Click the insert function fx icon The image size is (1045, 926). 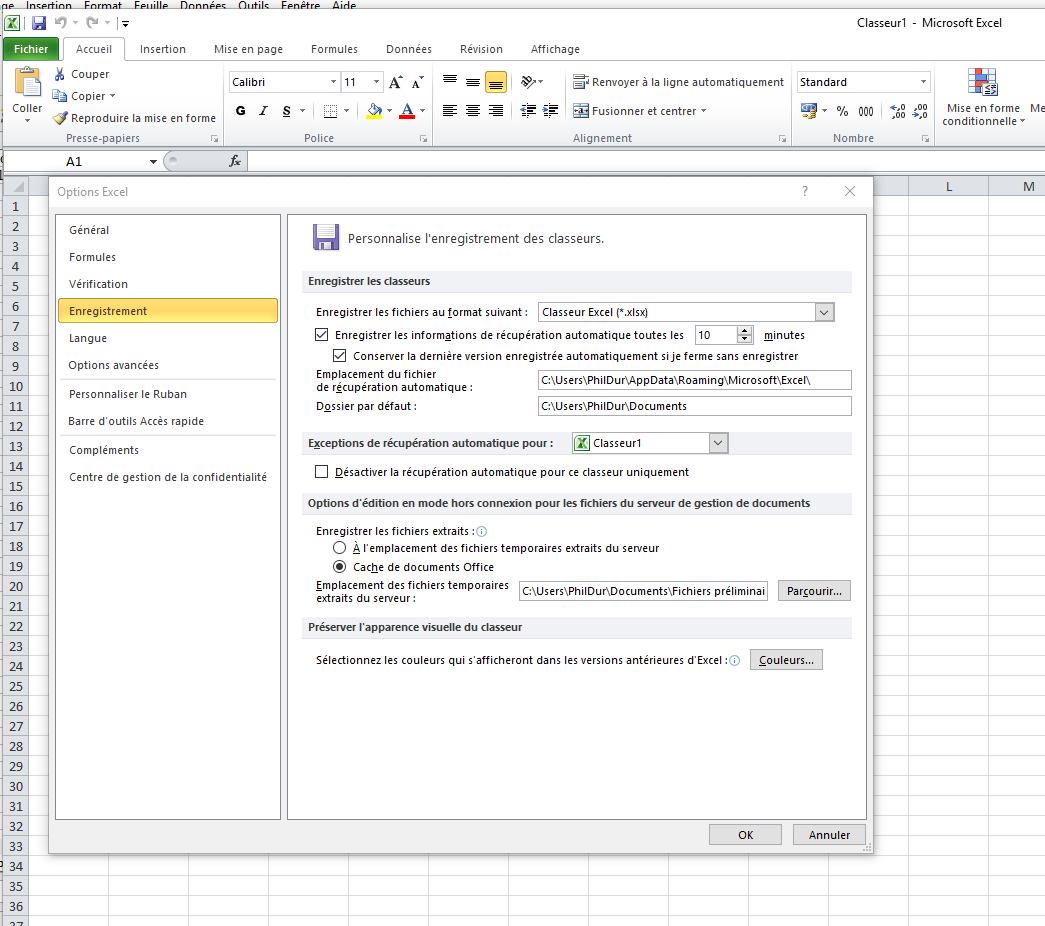(235, 161)
